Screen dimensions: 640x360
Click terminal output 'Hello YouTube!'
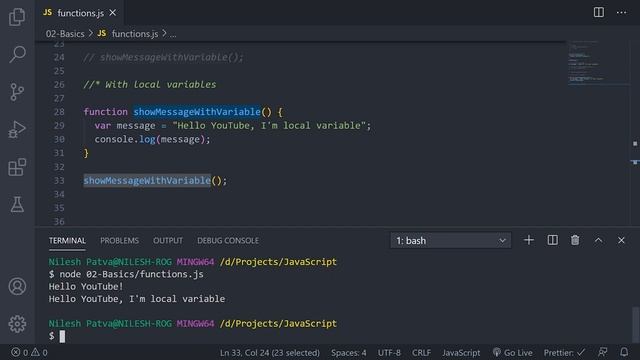click(86, 287)
